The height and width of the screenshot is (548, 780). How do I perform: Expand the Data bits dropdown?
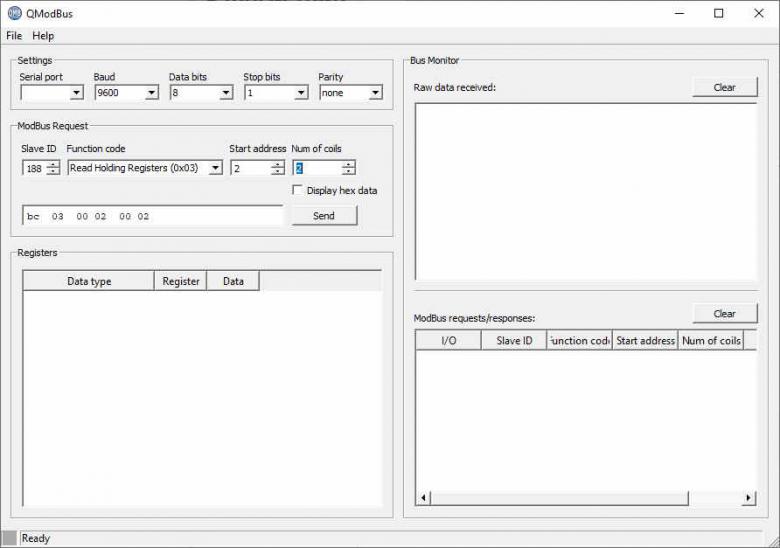click(226, 92)
